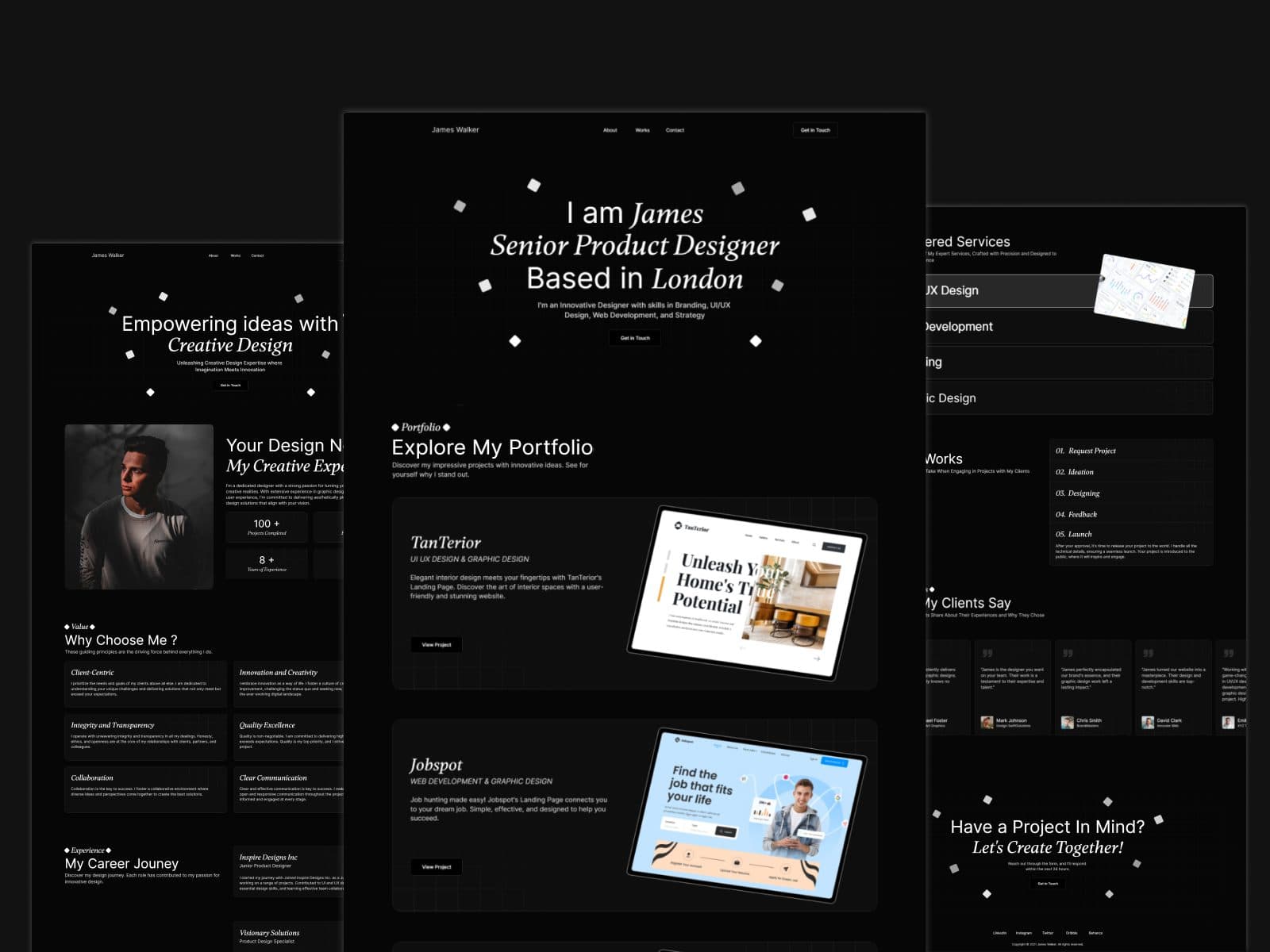This screenshot has height=952, width=1270.
Task: Click View Project under Jobspot
Action: pyautogui.click(x=436, y=867)
